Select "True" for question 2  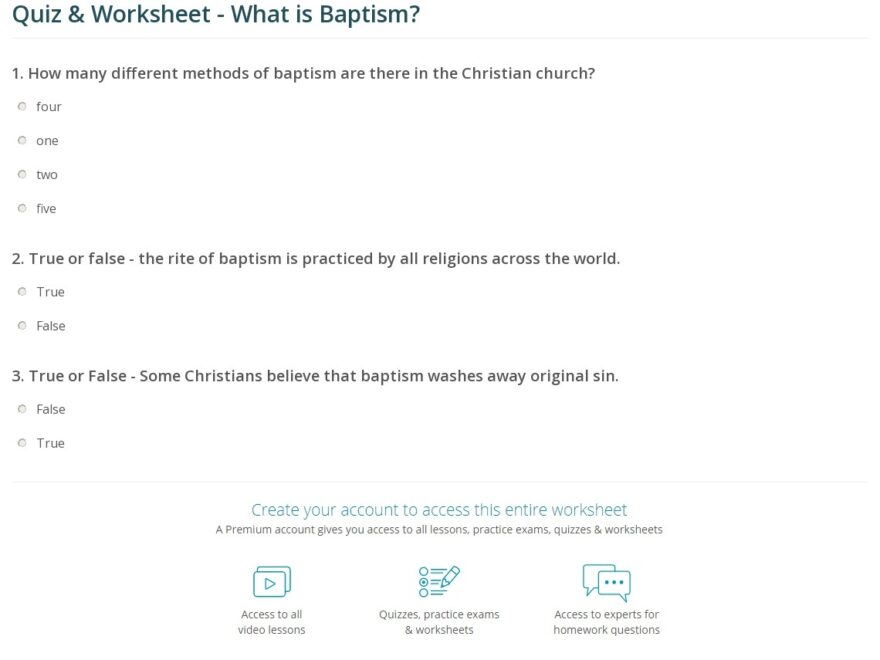22,291
